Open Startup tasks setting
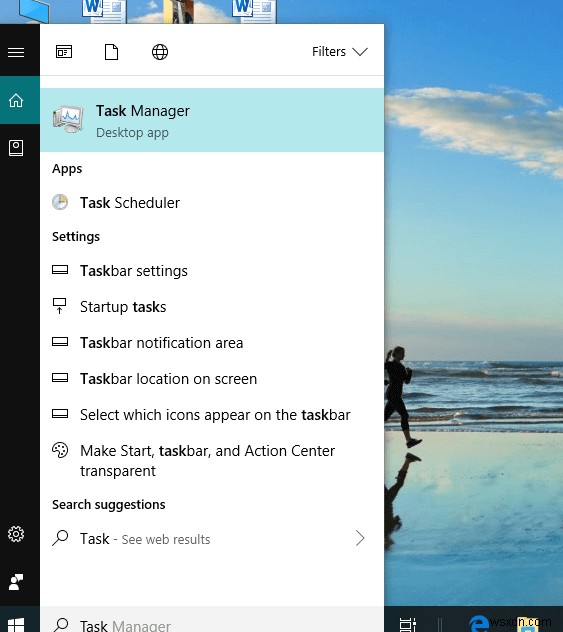The height and width of the screenshot is (632, 563). coord(212,306)
